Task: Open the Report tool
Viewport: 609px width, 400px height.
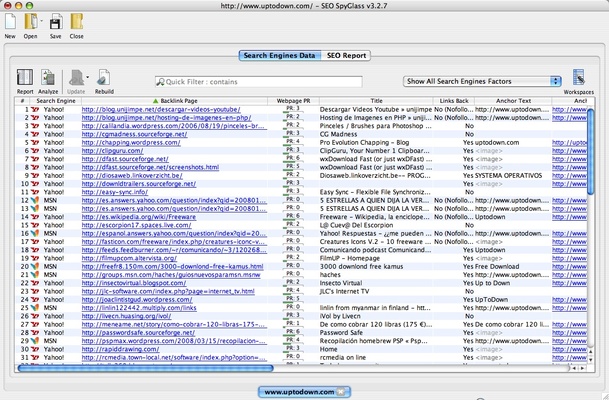Action: [25, 77]
